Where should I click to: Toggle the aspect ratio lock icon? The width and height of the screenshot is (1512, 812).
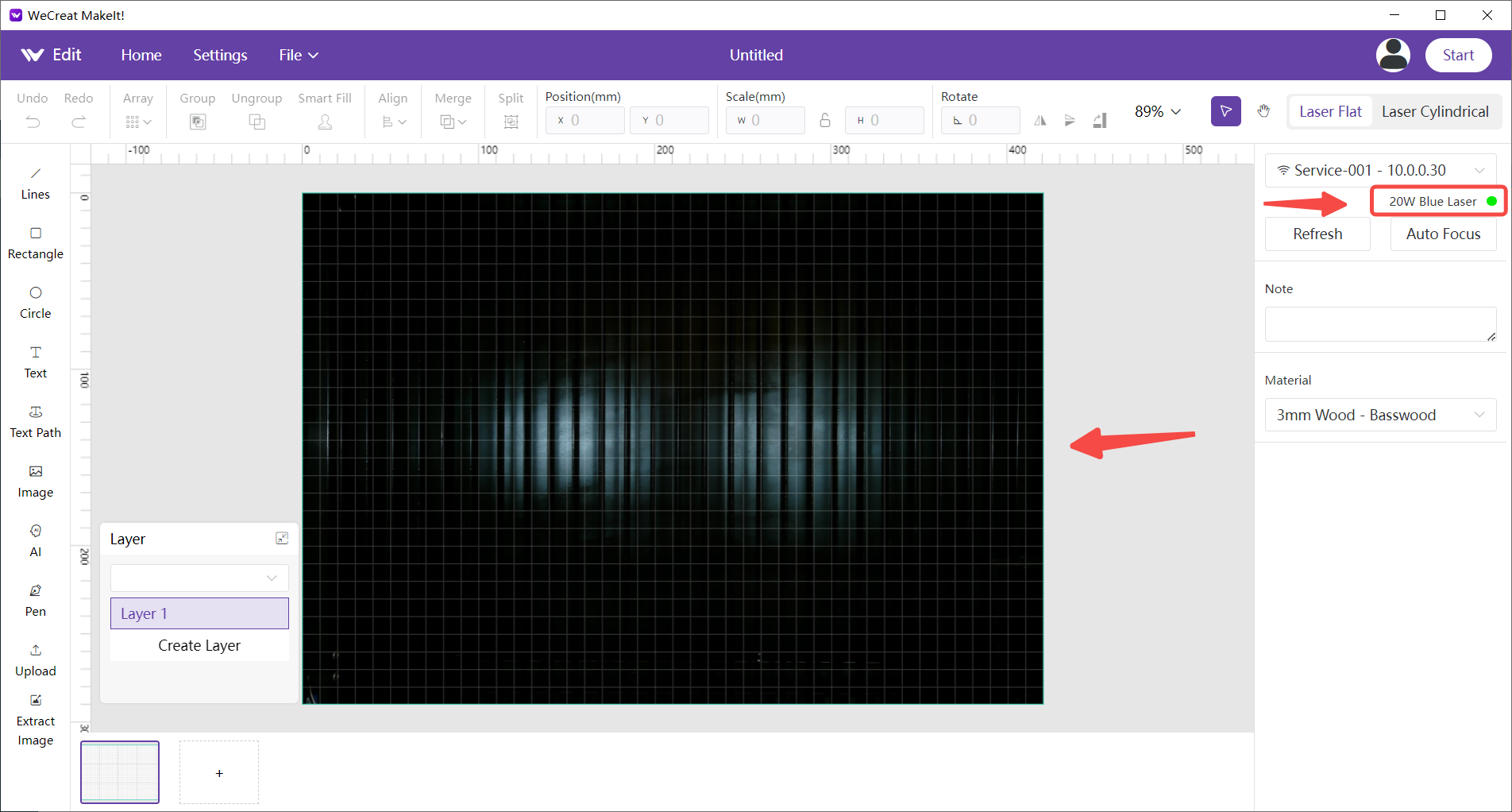click(825, 120)
